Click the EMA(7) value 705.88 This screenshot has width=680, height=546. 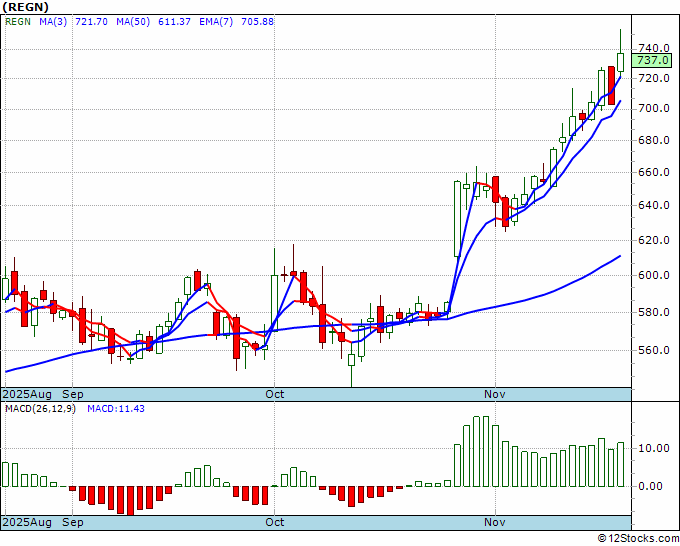pos(257,22)
